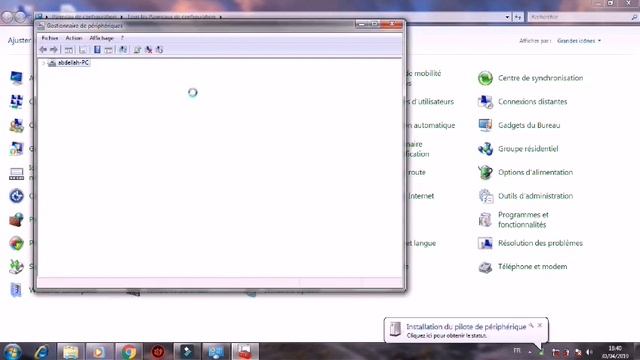Viewport: 640px width, 360px height.
Task: Switch to the Control Panel taskbar button
Action: pyautogui.click(x=216, y=352)
